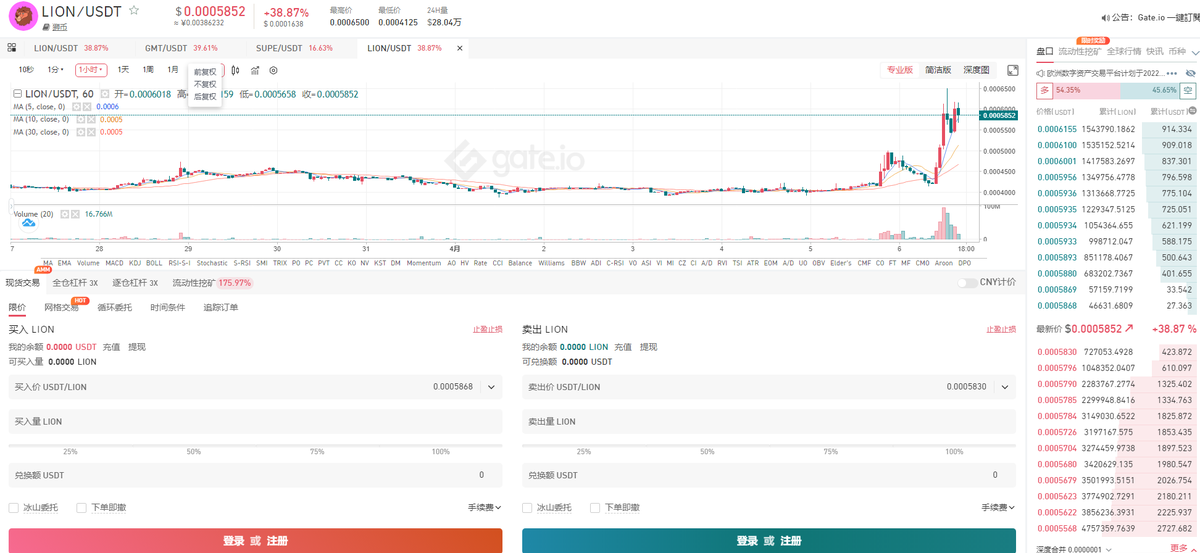Favorite LION/USDT with the star icon
Viewport: 1200px width, 553px height.
pyautogui.click(x=133, y=10)
